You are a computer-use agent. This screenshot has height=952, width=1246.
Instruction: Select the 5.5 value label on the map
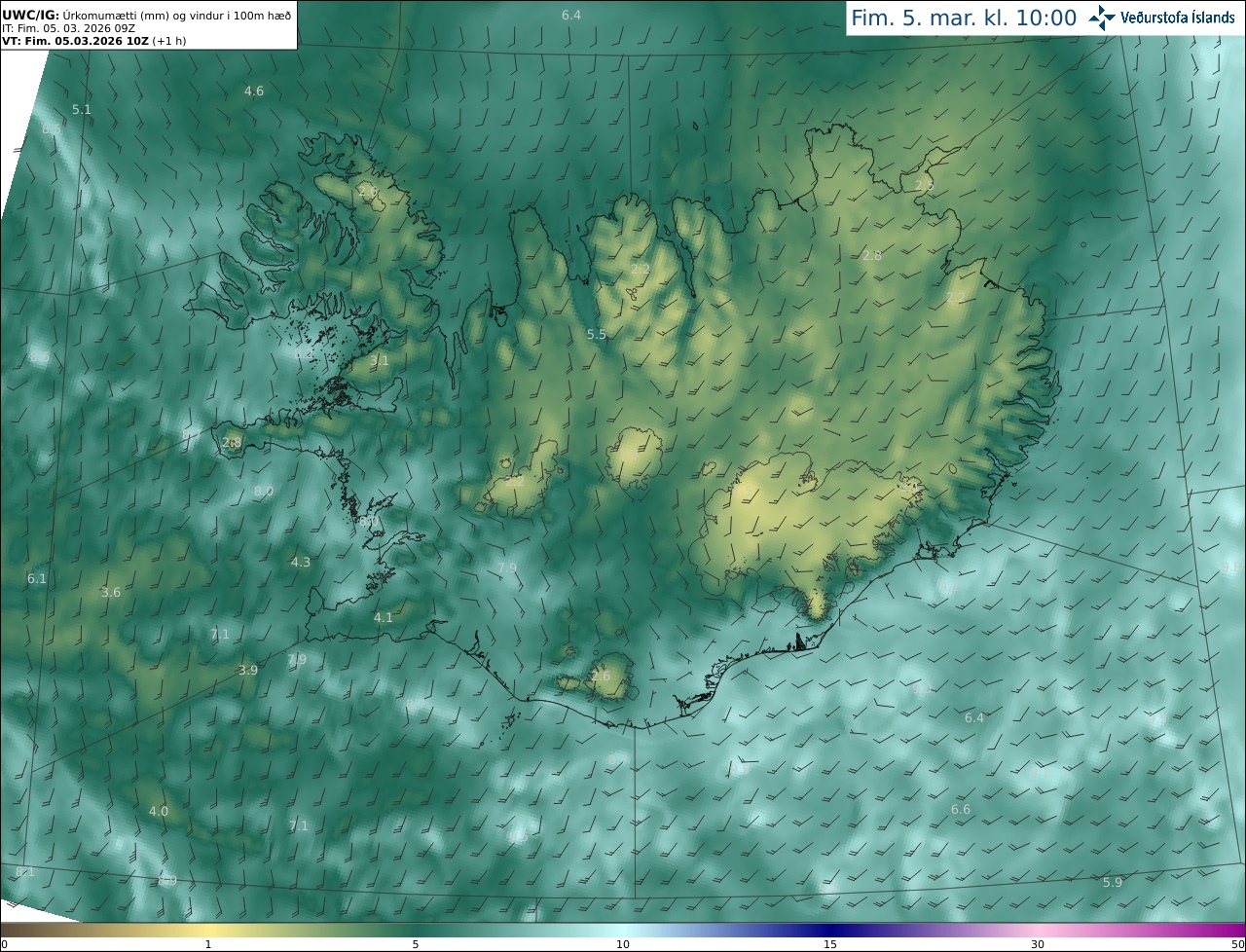(597, 335)
